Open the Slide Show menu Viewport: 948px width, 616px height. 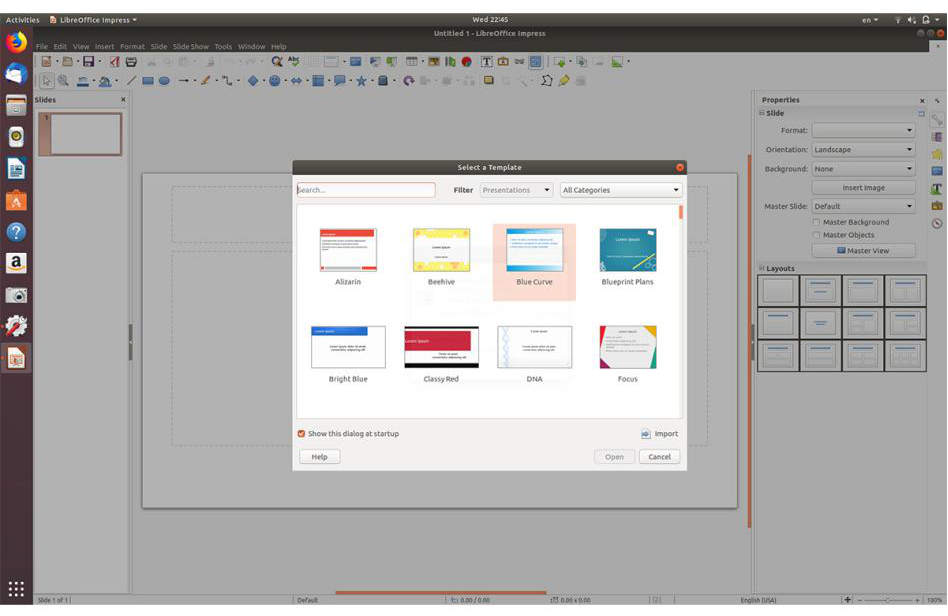click(x=190, y=47)
